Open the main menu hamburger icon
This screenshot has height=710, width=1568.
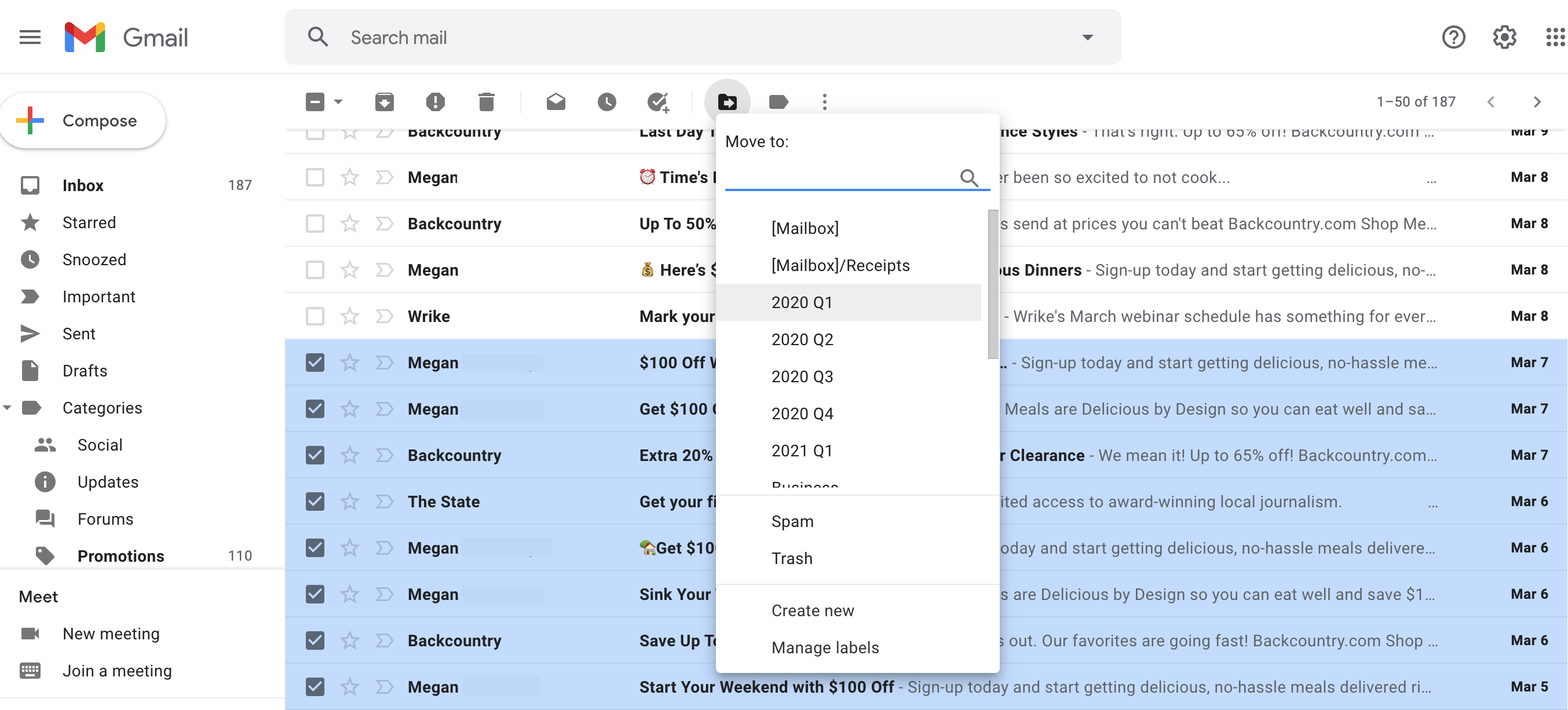point(30,38)
